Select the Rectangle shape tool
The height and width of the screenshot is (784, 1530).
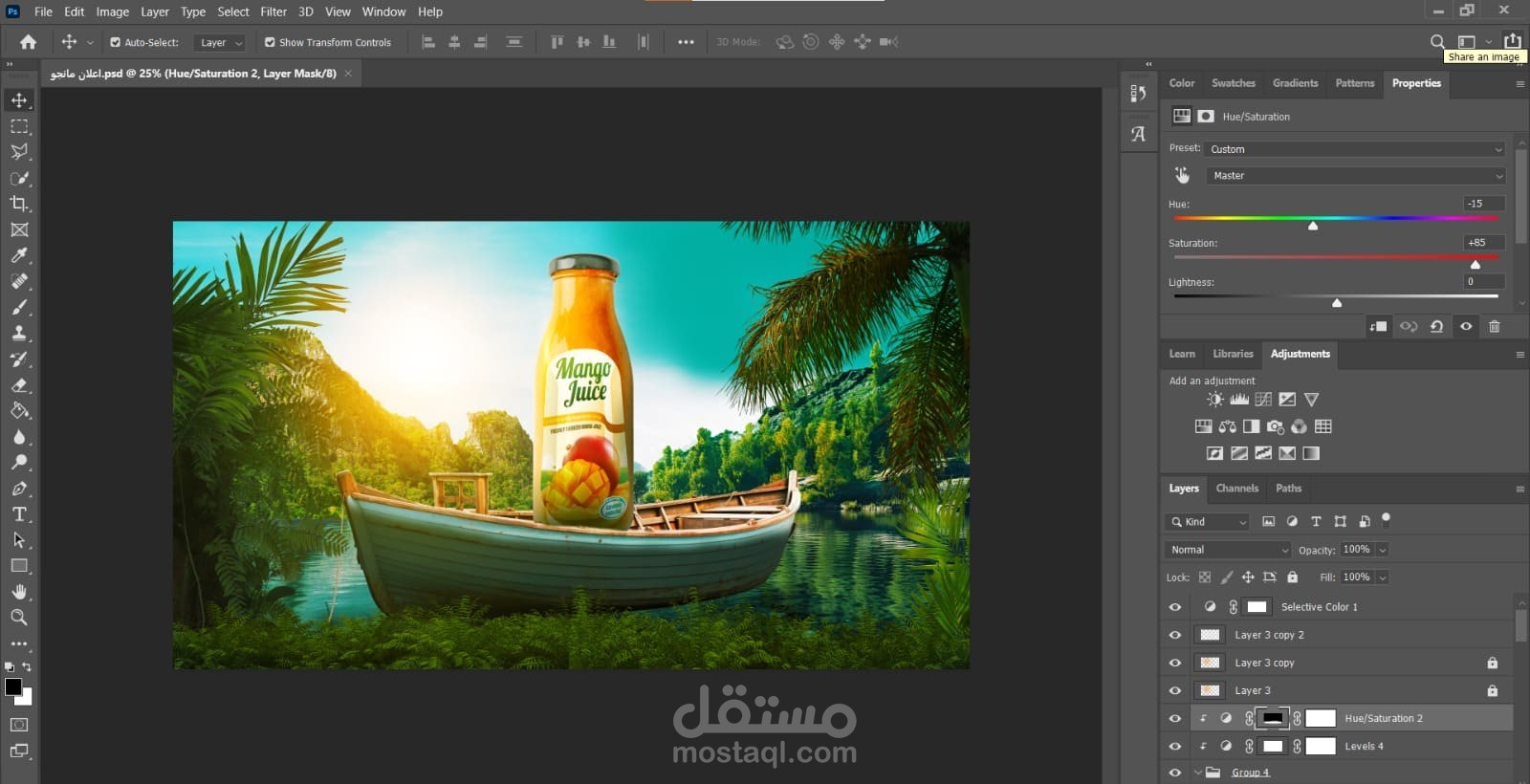(x=19, y=565)
